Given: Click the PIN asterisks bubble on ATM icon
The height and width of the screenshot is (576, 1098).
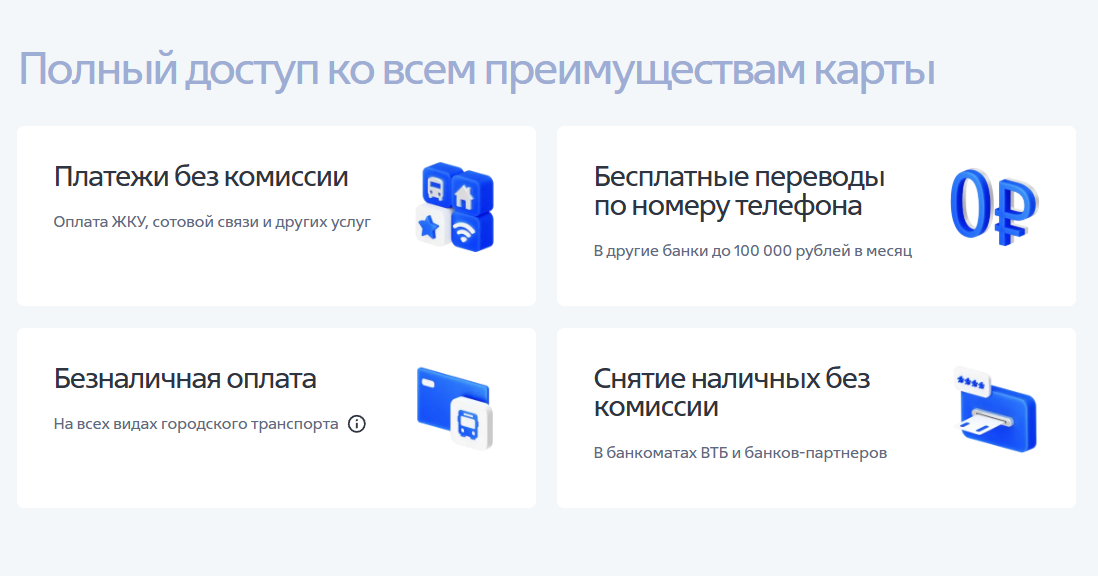Looking at the screenshot, I should (x=970, y=381).
